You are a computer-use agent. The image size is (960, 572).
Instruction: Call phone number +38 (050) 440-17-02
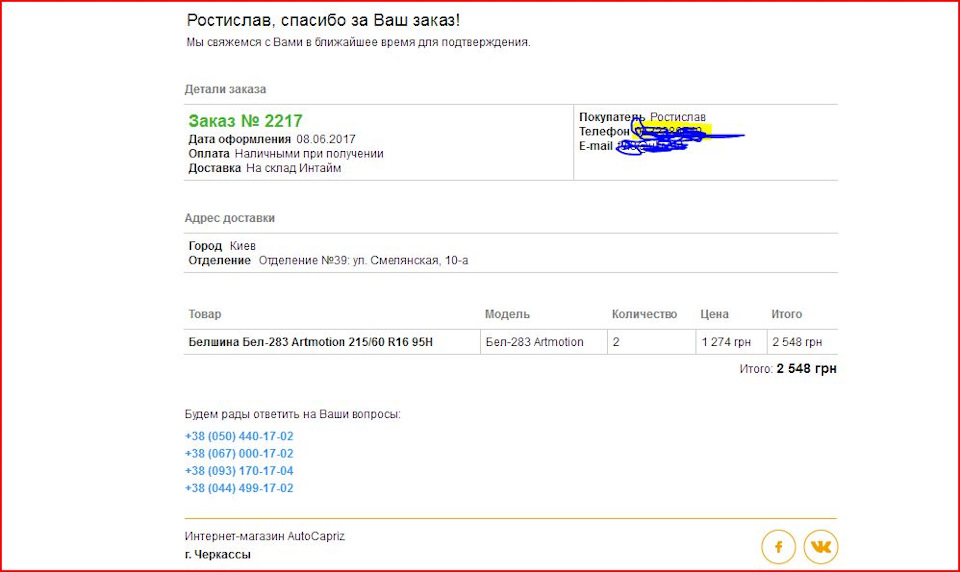click(239, 436)
